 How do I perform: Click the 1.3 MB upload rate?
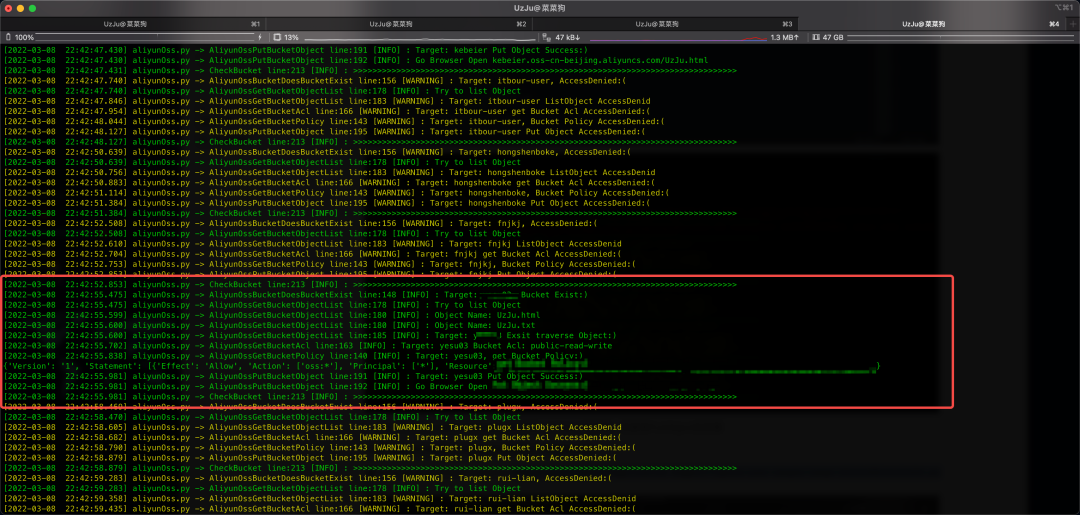pyautogui.click(x=785, y=37)
